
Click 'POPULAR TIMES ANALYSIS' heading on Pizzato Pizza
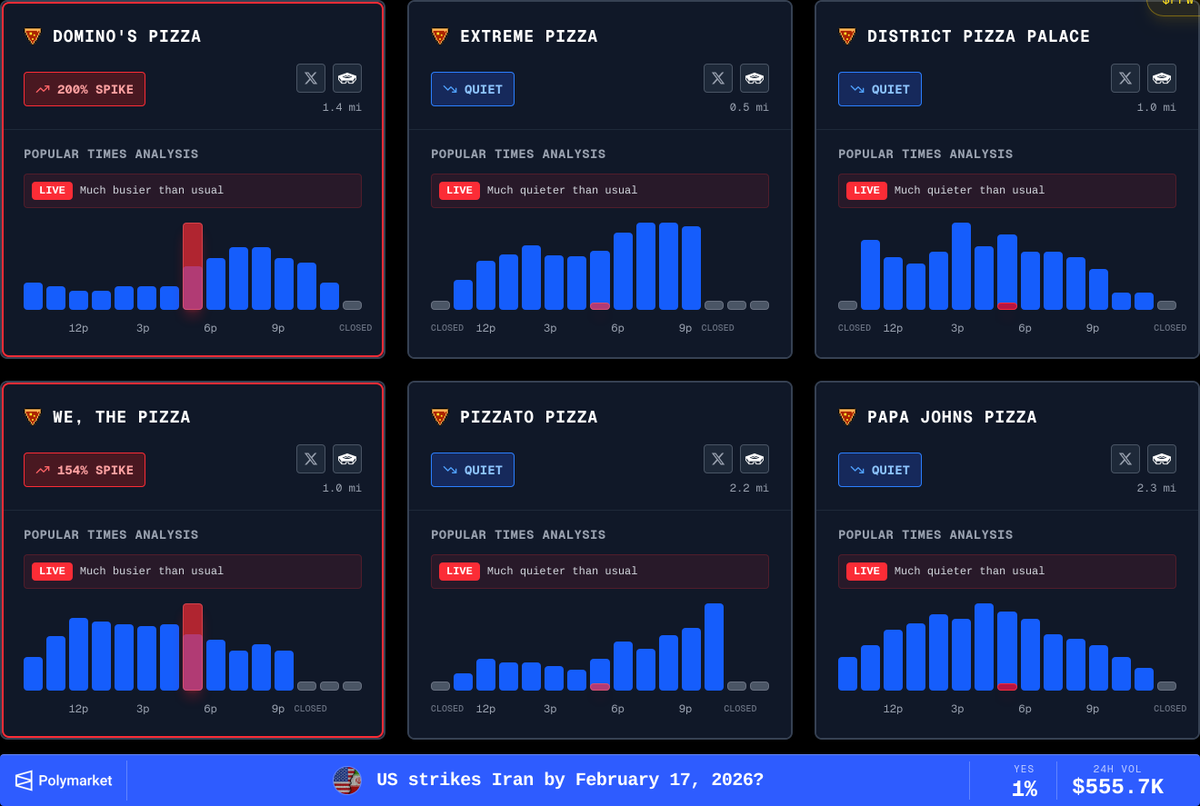click(518, 535)
